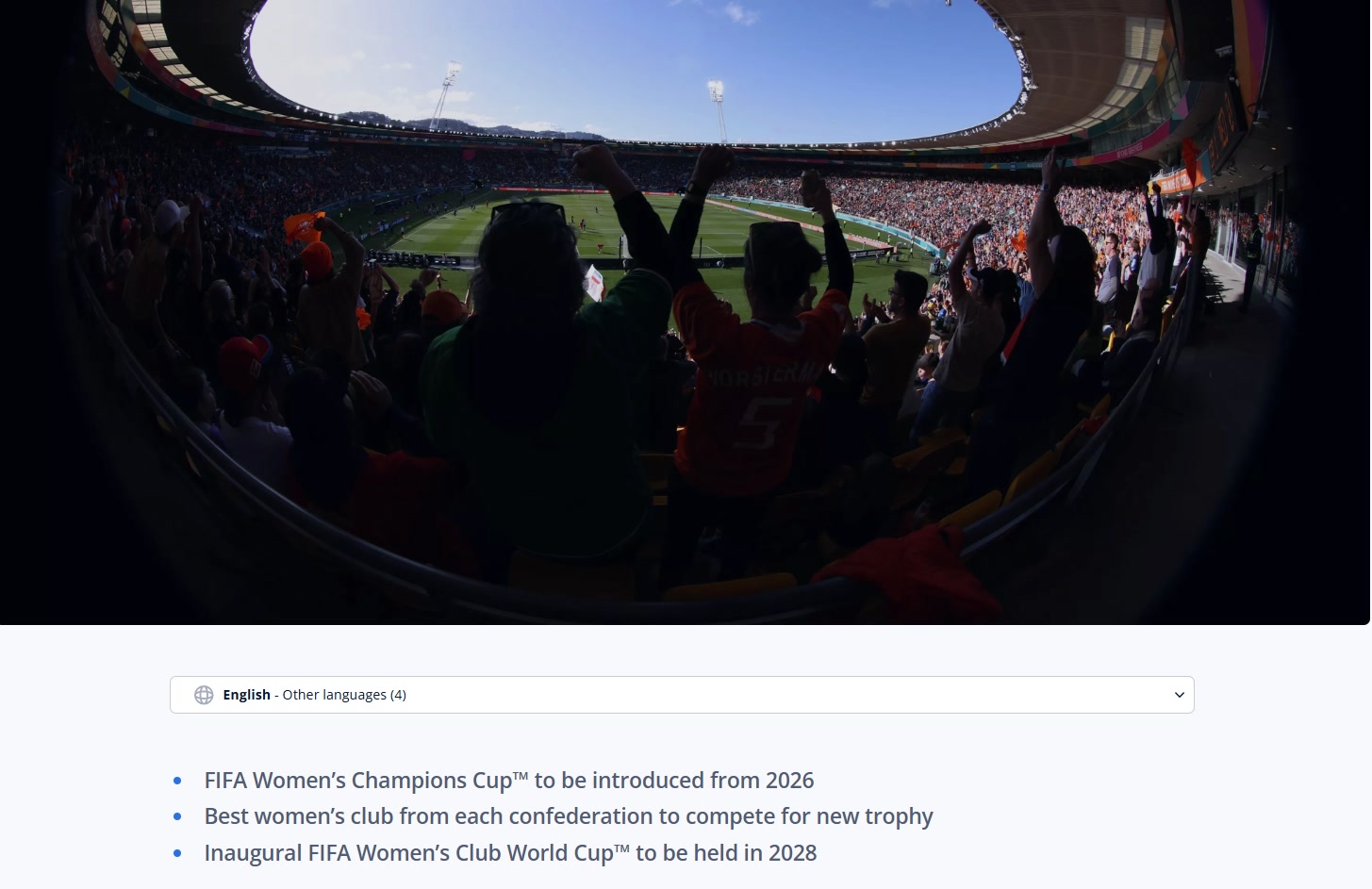Click the year 2028 in the last bullet

pyautogui.click(x=793, y=853)
